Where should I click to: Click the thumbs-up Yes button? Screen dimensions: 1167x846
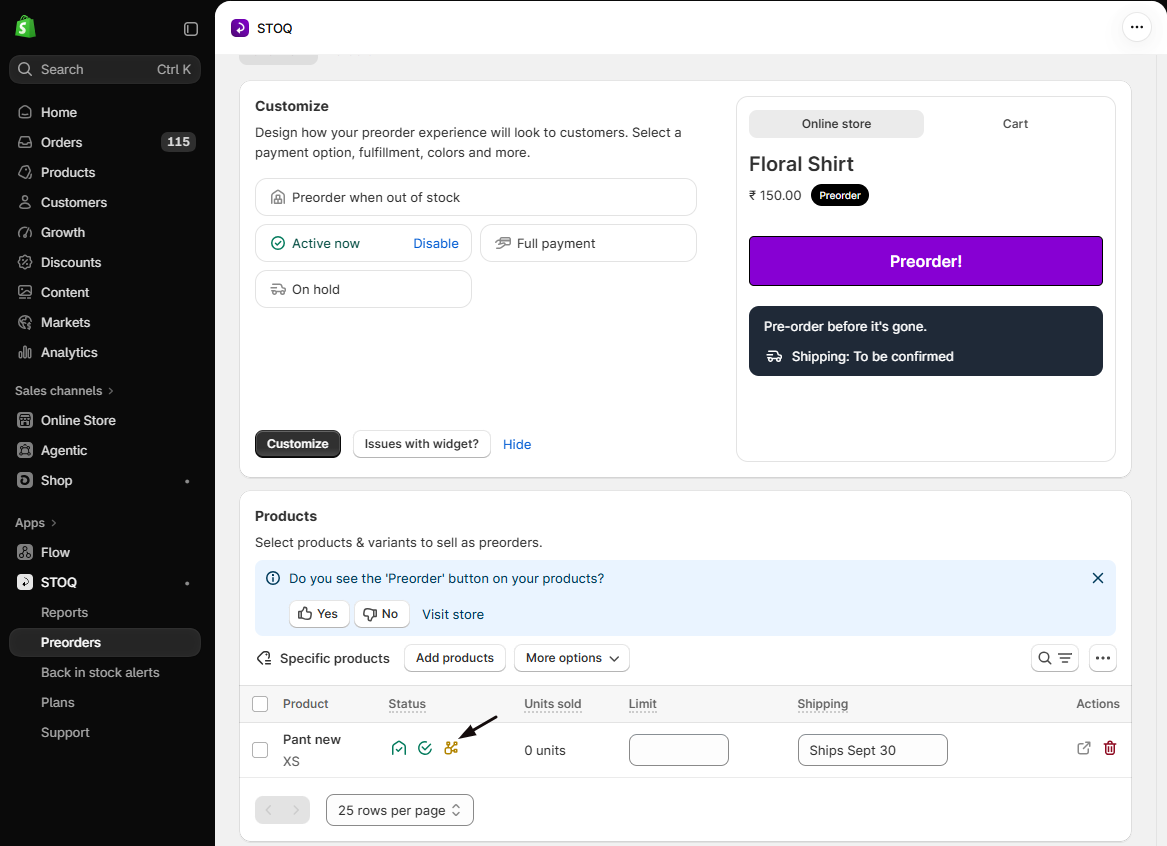pos(319,614)
